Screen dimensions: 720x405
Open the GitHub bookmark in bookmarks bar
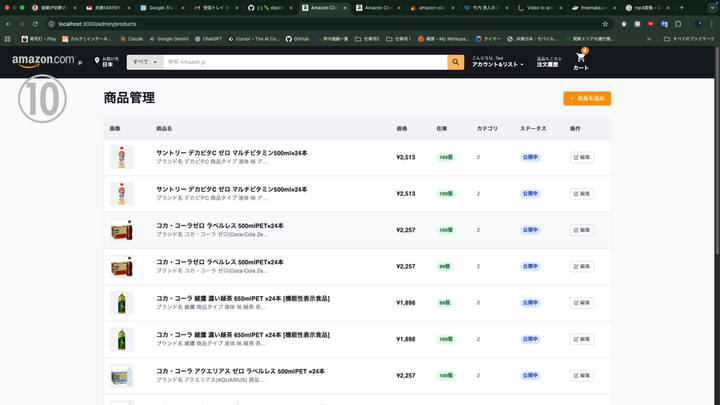[x=296, y=37]
